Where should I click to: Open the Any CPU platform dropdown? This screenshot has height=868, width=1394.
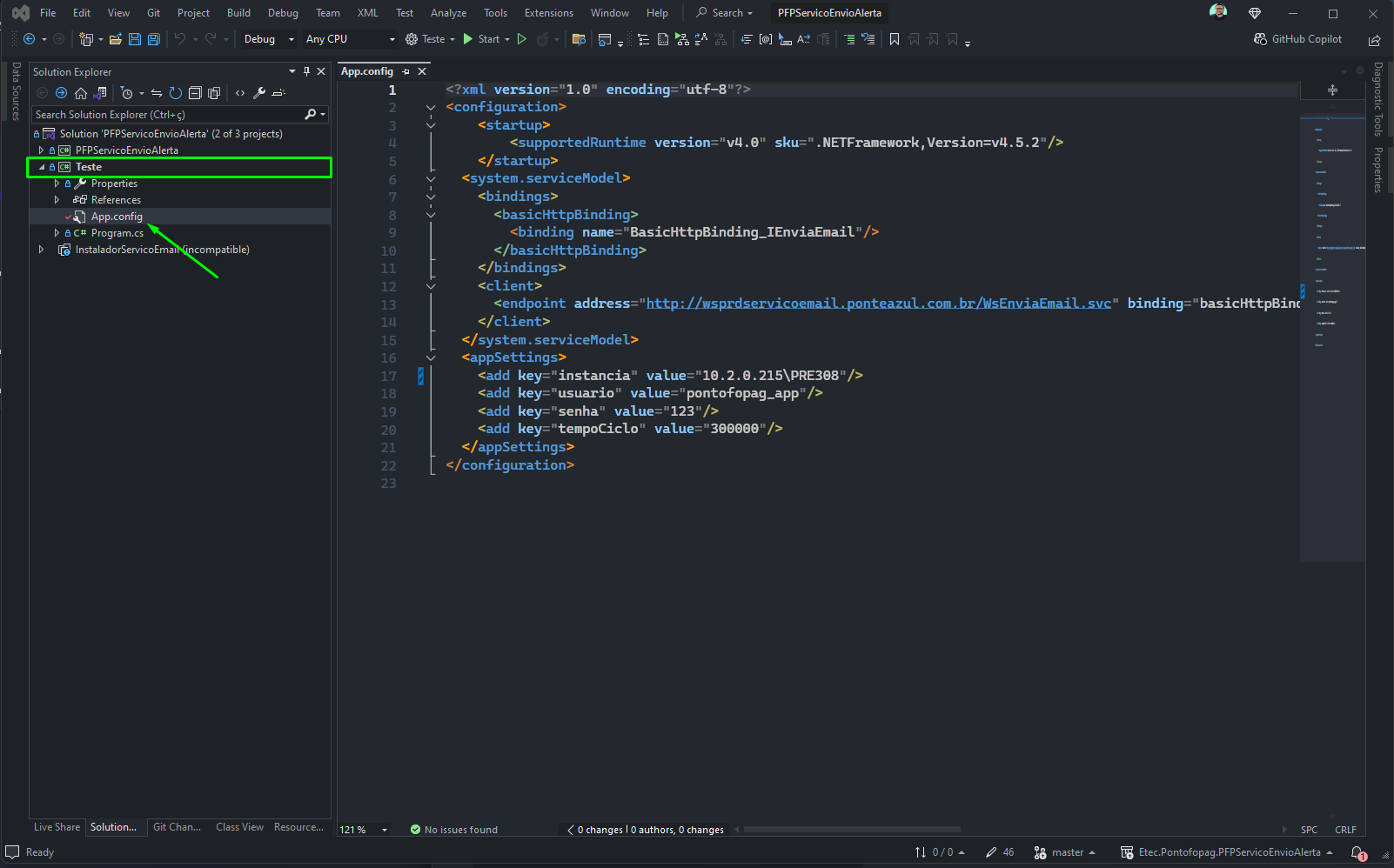pyautogui.click(x=350, y=39)
